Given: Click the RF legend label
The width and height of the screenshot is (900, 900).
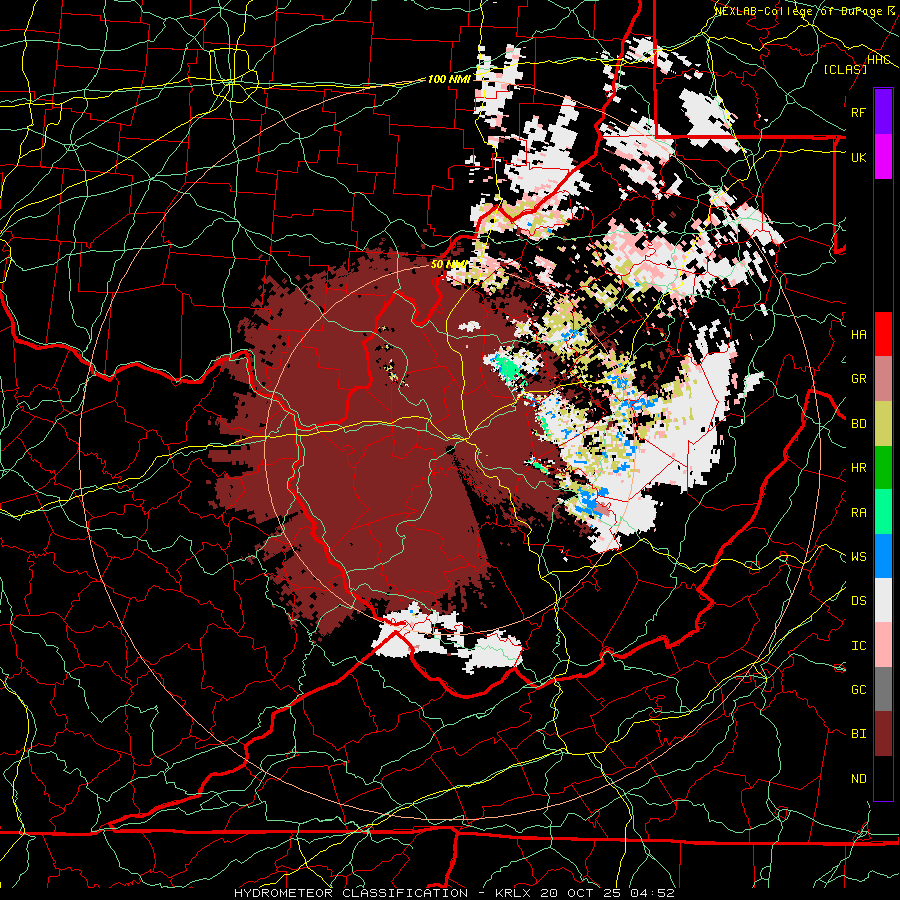Looking at the screenshot, I should coord(858,112).
